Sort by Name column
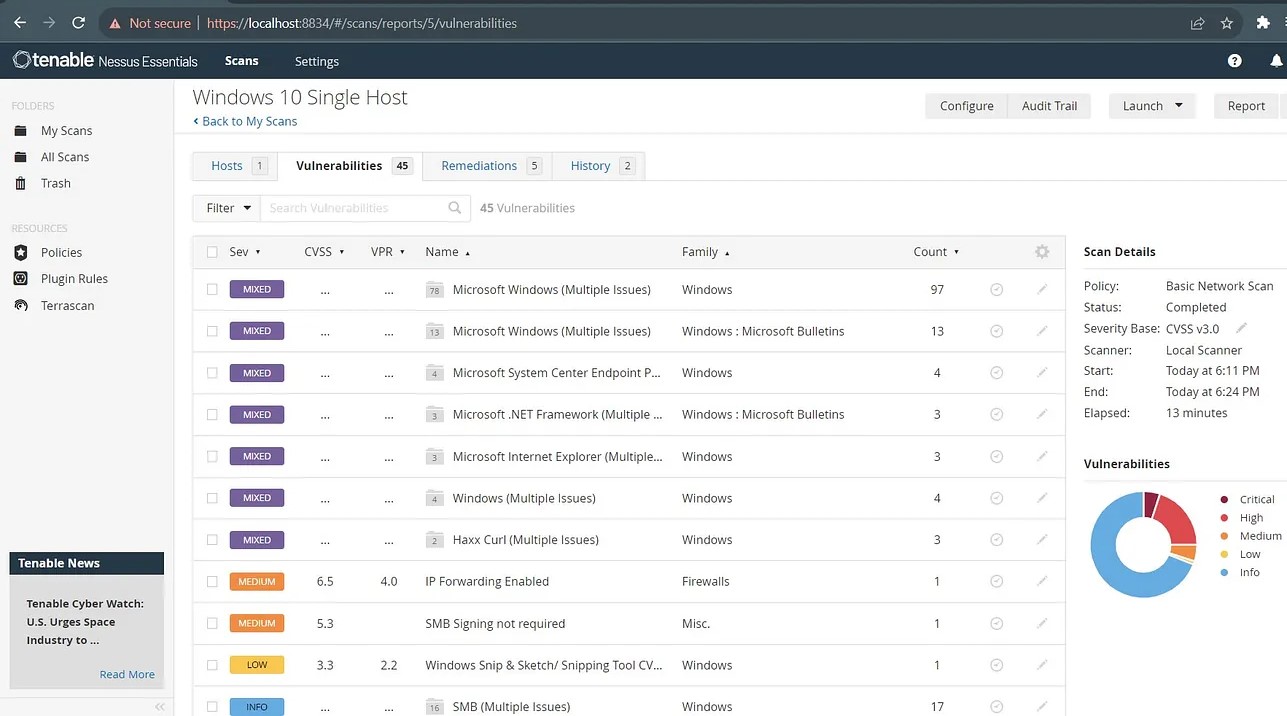Image resolution: width=1287 pixels, height=716 pixels. (447, 252)
